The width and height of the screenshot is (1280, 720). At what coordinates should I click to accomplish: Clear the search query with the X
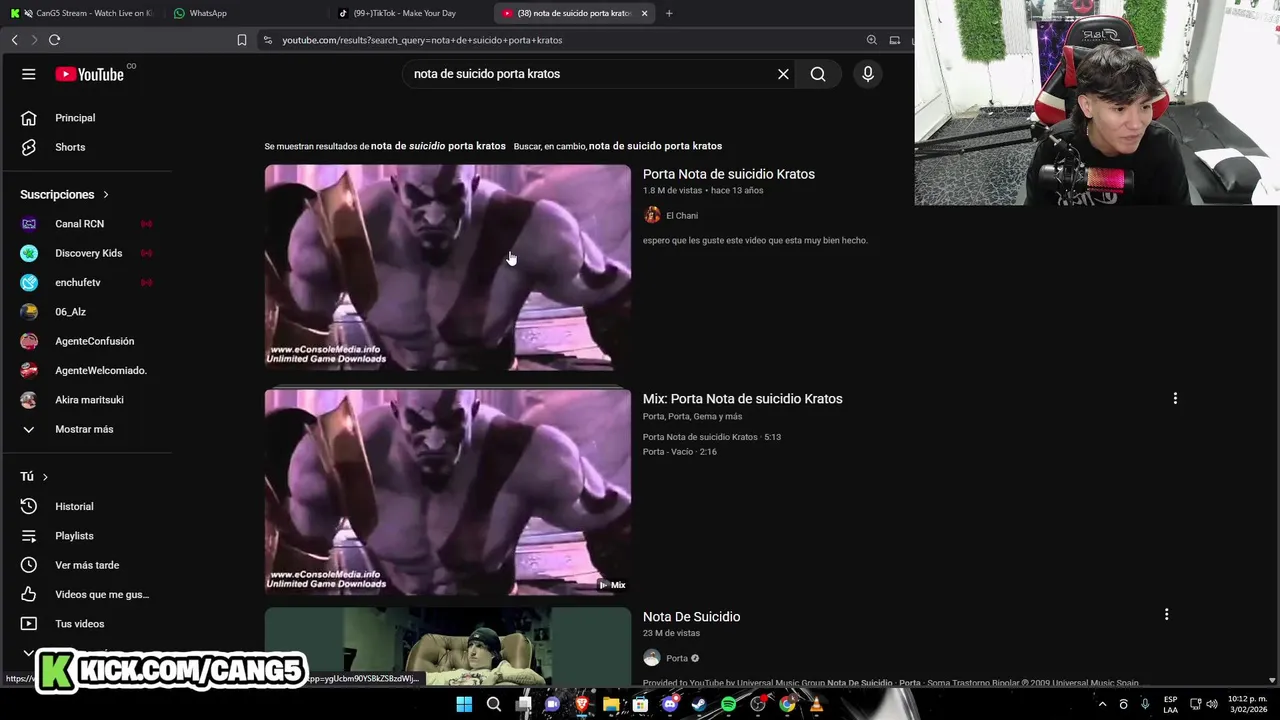coord(783,74)
